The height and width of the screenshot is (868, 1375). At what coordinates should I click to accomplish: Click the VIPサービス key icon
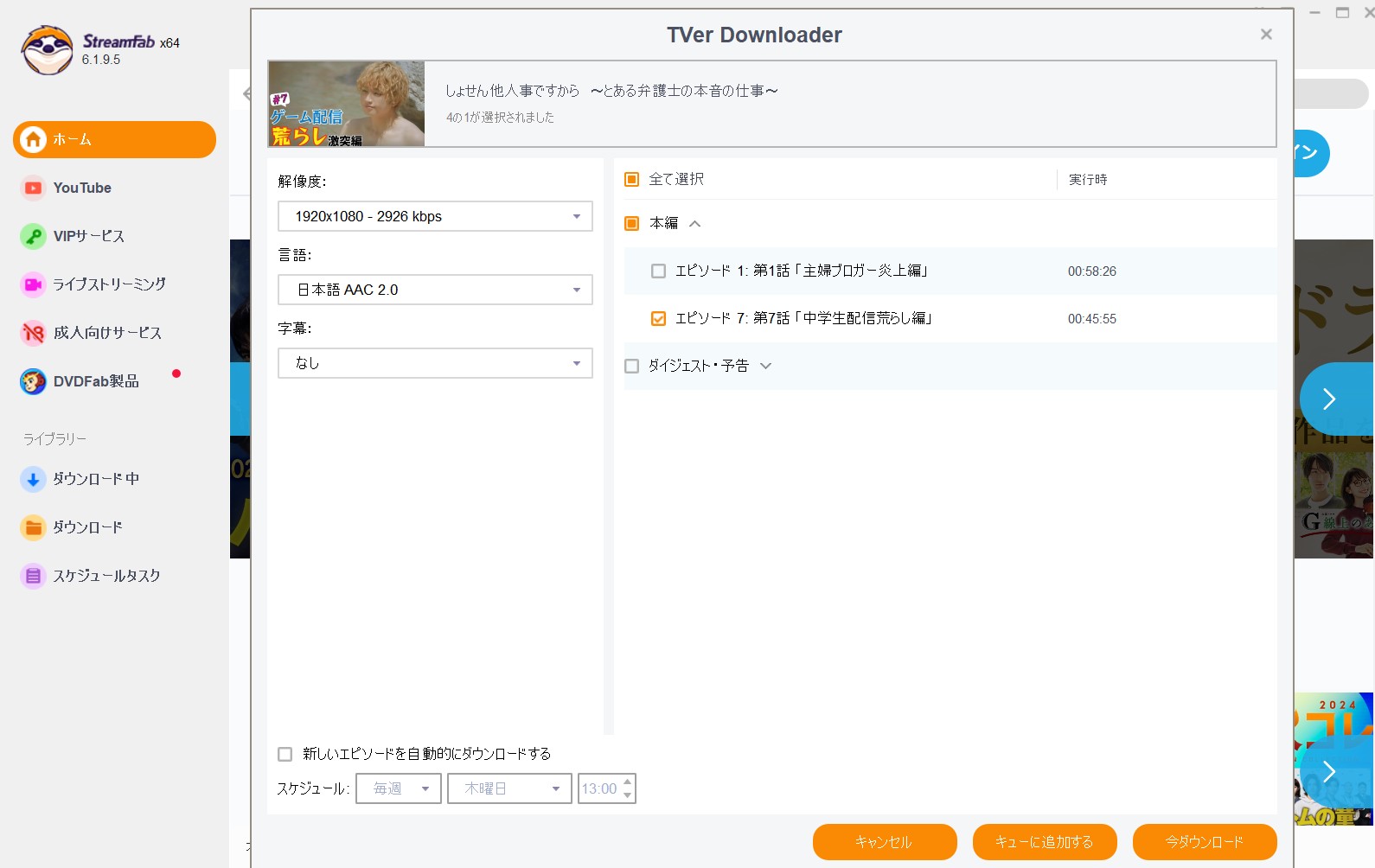pos(33,236)
